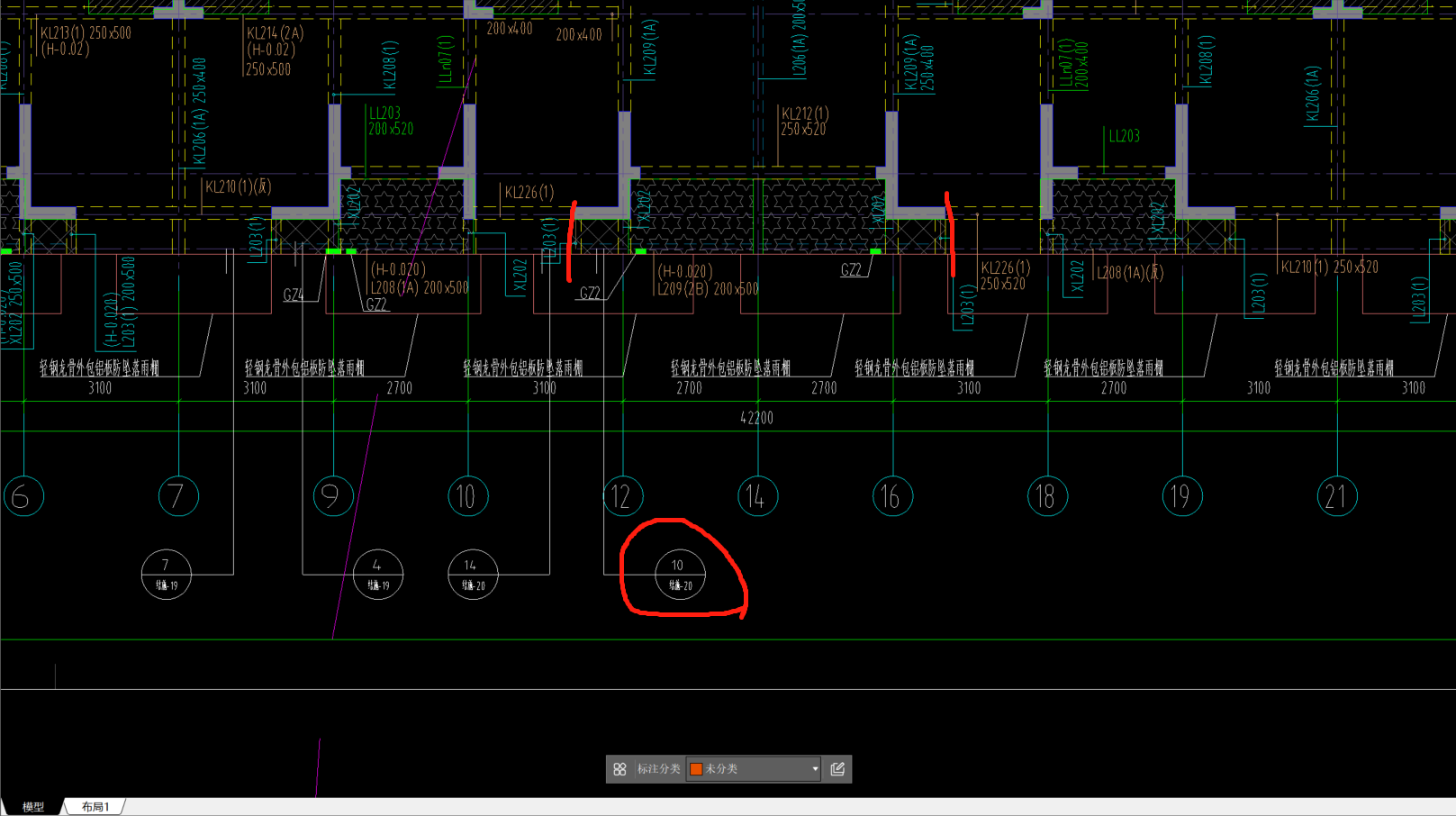Select beam label KL210(1) 250x520
Image resolution: width=1456 pixels, height=816 pixels.
point(1329,267)
